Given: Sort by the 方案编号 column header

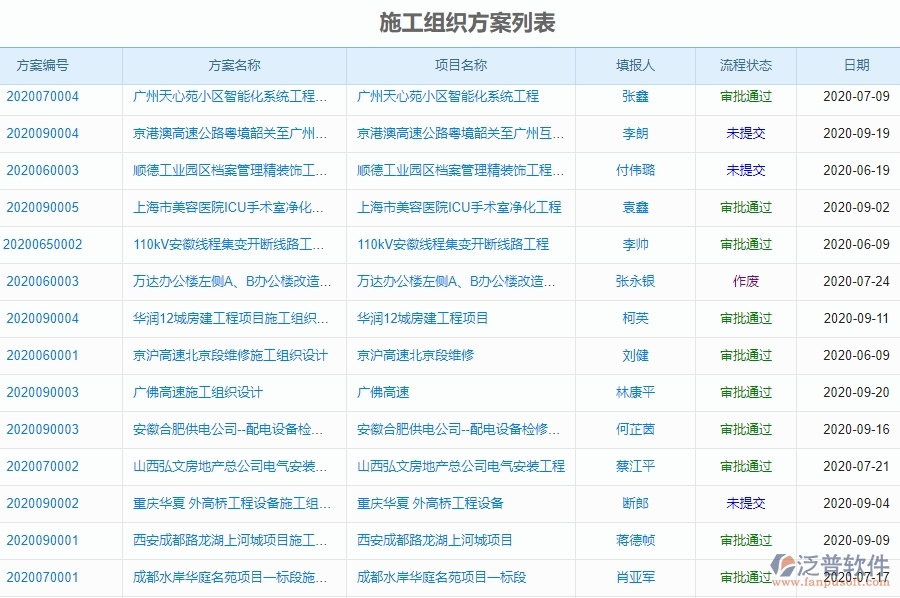Looking at the screenshot, I should click(47, 64).
